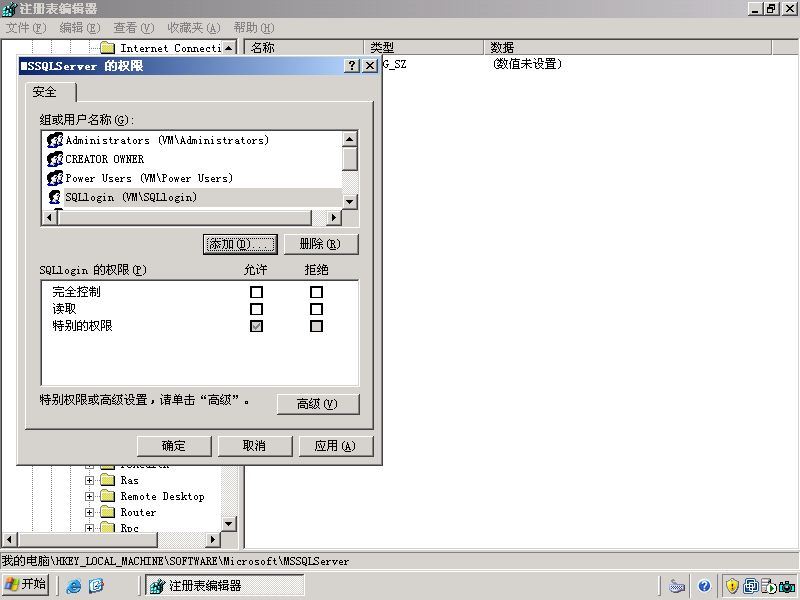Click 注册表编辑器 taskbar button
This screenshot has height=600, width=800.
pos(224,585)
